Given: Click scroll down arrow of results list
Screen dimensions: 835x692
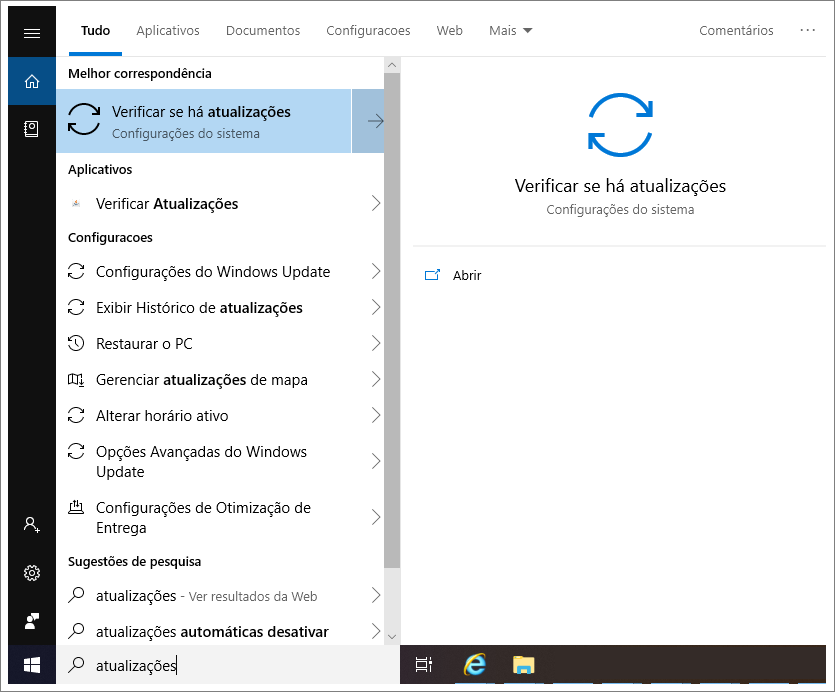Looking at the screenshot, I should [x=392, y=637].
